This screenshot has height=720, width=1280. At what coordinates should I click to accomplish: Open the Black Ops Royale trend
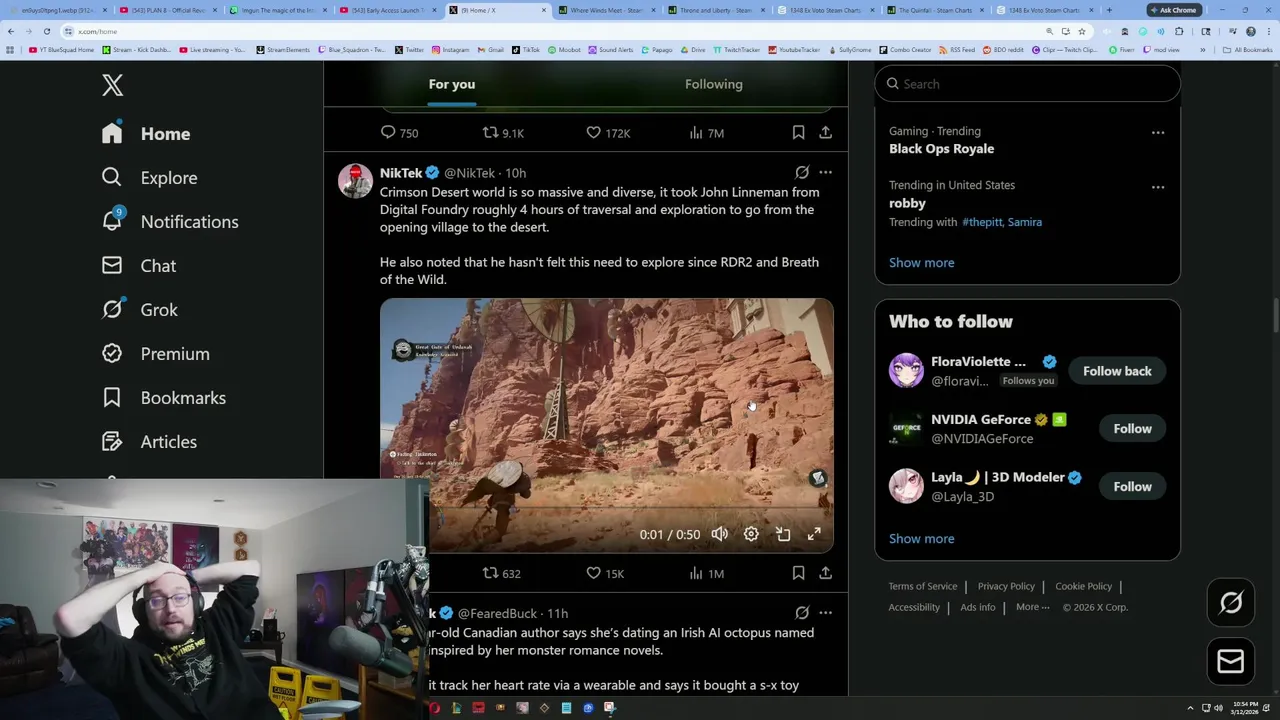[x=941, y=149]
